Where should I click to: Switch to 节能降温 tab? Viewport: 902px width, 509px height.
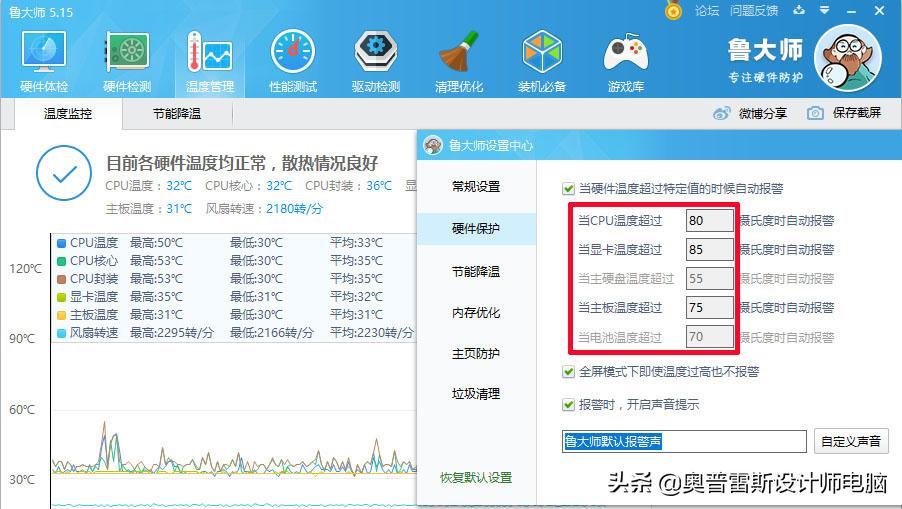click(x=177, y=114)
